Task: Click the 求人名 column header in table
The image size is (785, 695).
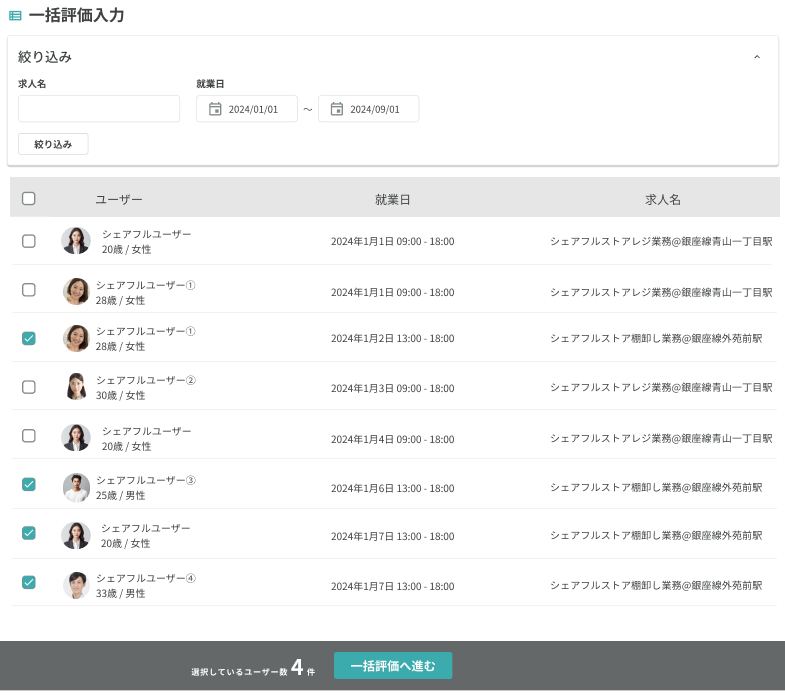Action: 662,200
